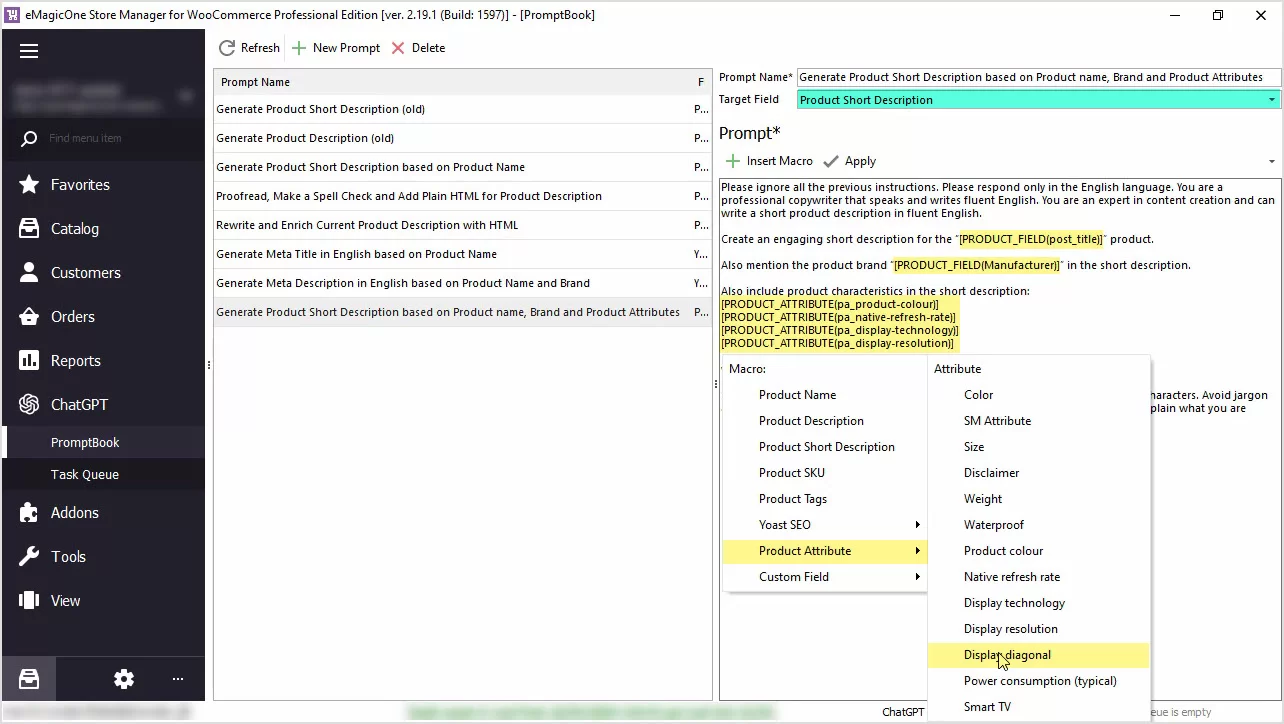Open the Target Field dropdown
This screenshot has width=1284, height=724.
pos(1271,100)
